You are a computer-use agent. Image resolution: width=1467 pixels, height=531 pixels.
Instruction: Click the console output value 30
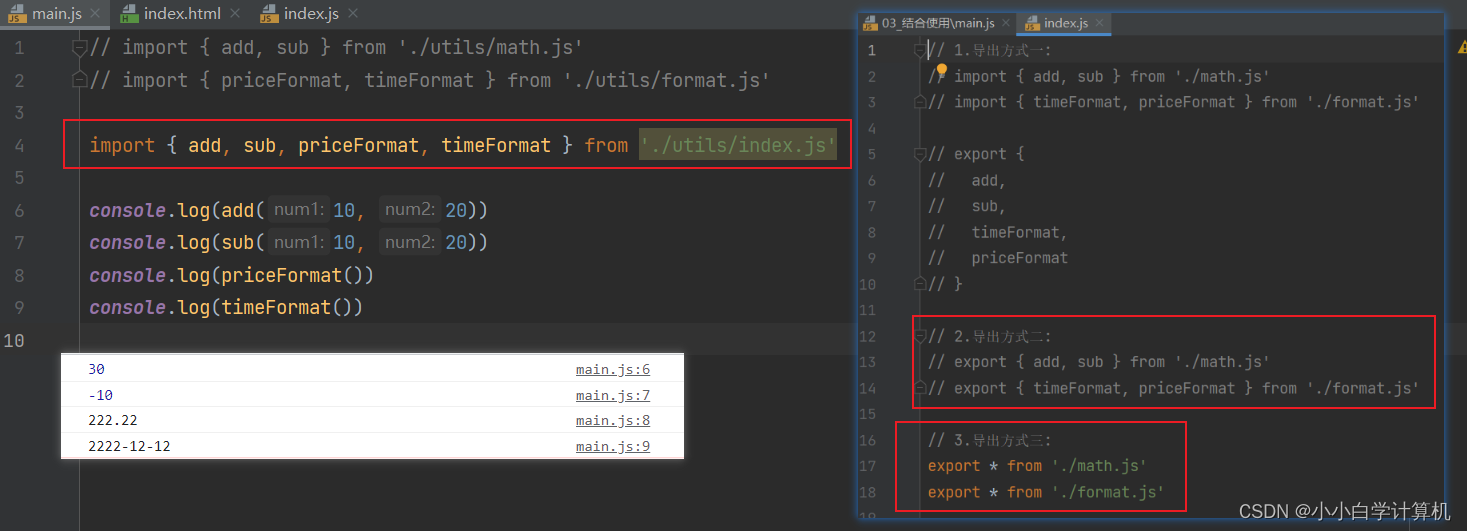click(x=96, y=369)
